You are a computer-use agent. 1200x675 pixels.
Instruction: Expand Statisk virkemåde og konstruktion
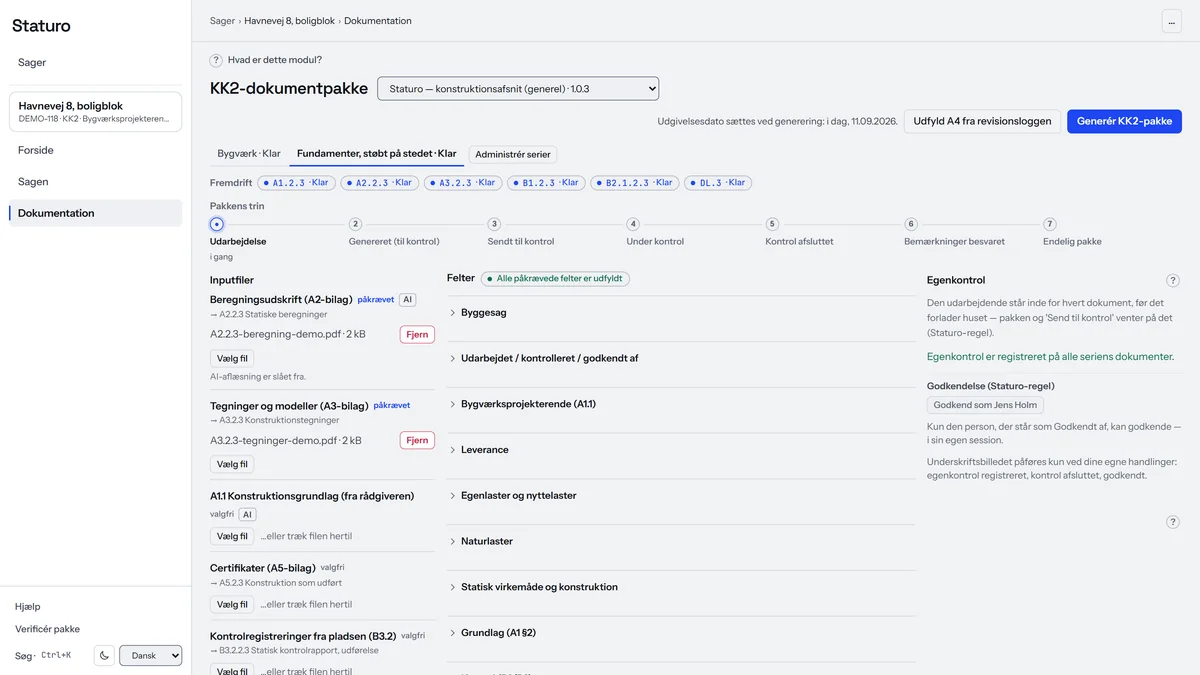pos(681,587)
